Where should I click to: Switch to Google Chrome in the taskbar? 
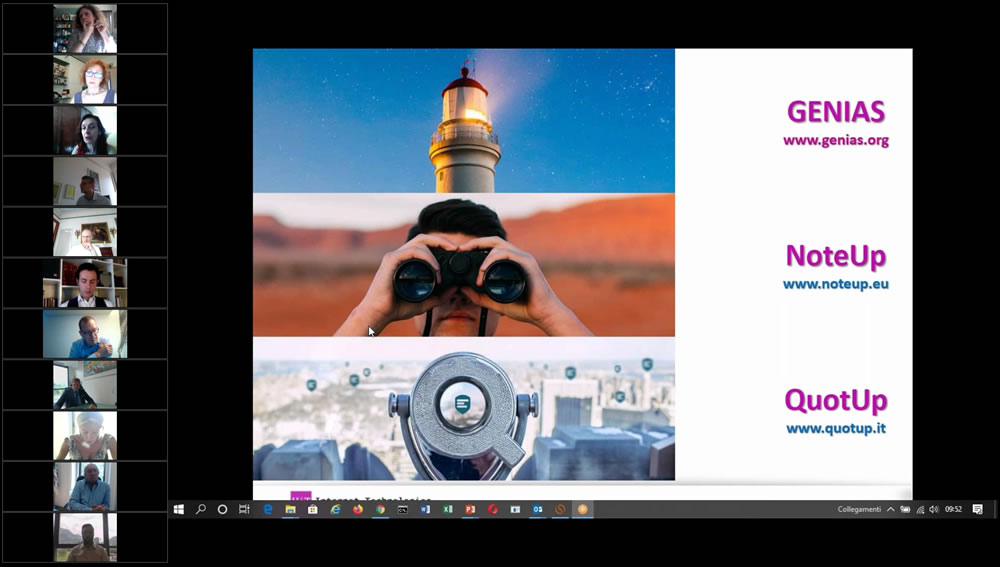coord(380,509)
